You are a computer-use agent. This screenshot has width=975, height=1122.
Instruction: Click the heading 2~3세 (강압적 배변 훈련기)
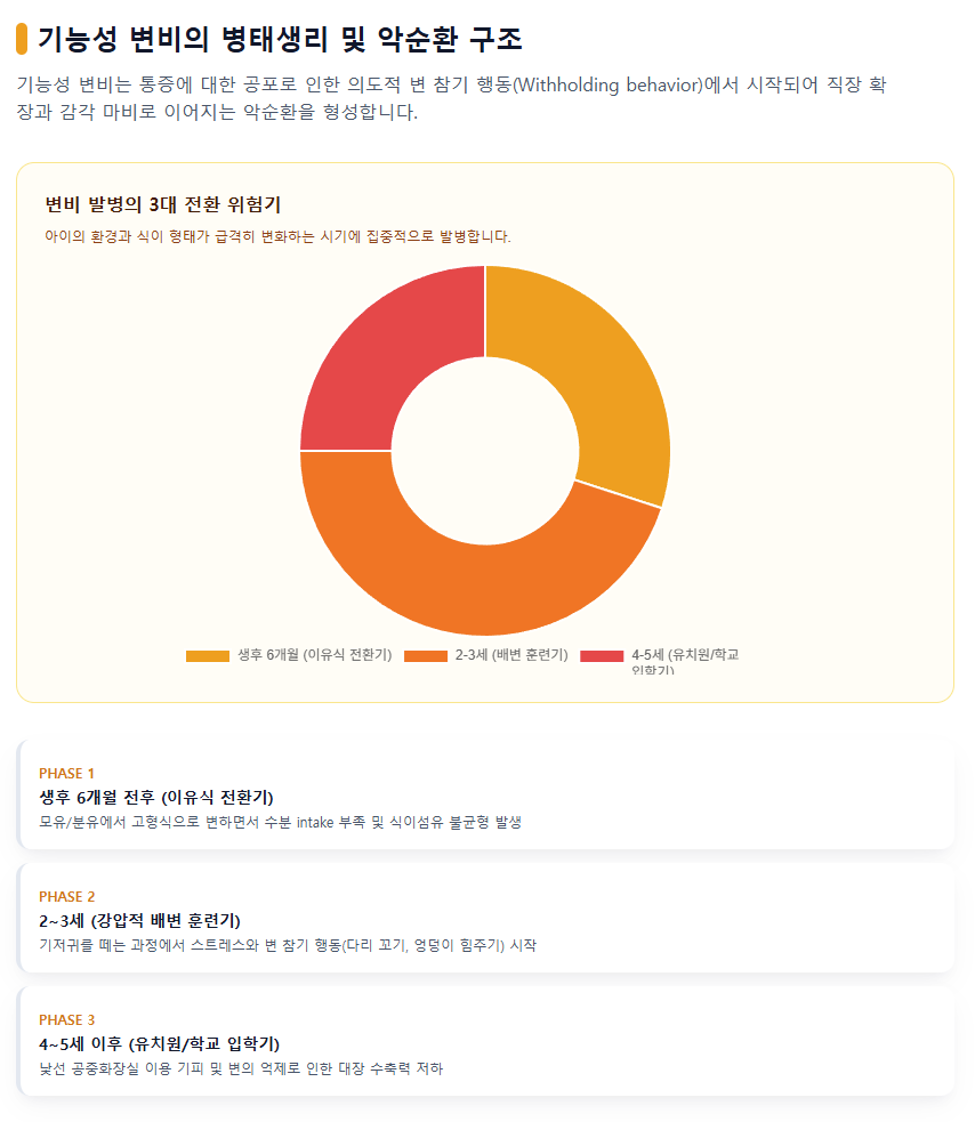[x=139, y=921]
